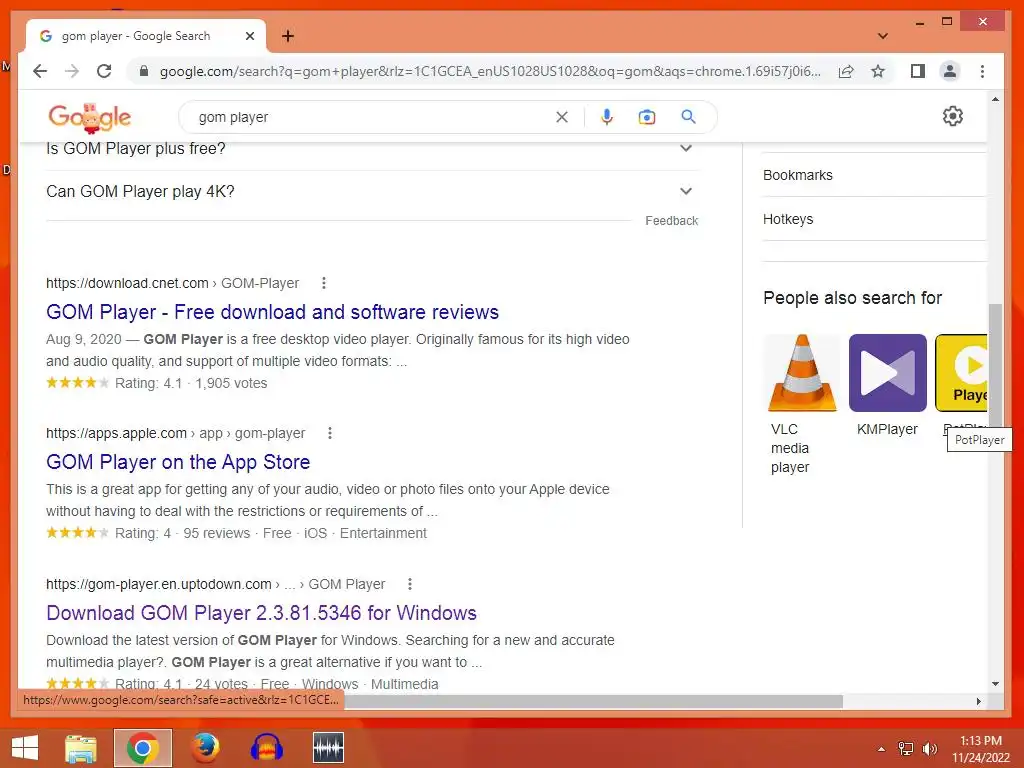The height and width of the screenshot is (768, 1024).
Task: Click the VLC media player label
Action: pos(790,448)
